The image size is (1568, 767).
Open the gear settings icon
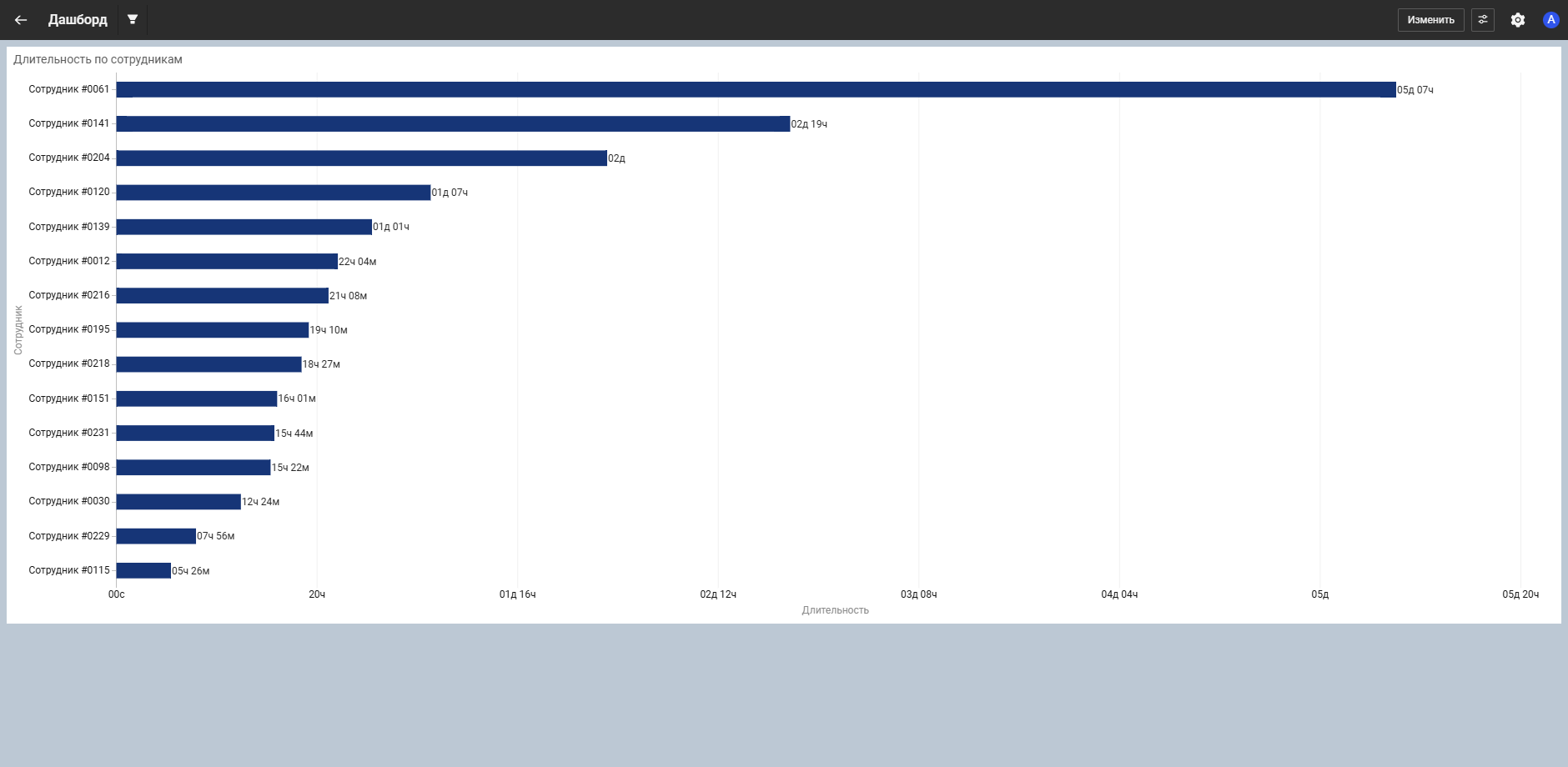pos(1518,20)
